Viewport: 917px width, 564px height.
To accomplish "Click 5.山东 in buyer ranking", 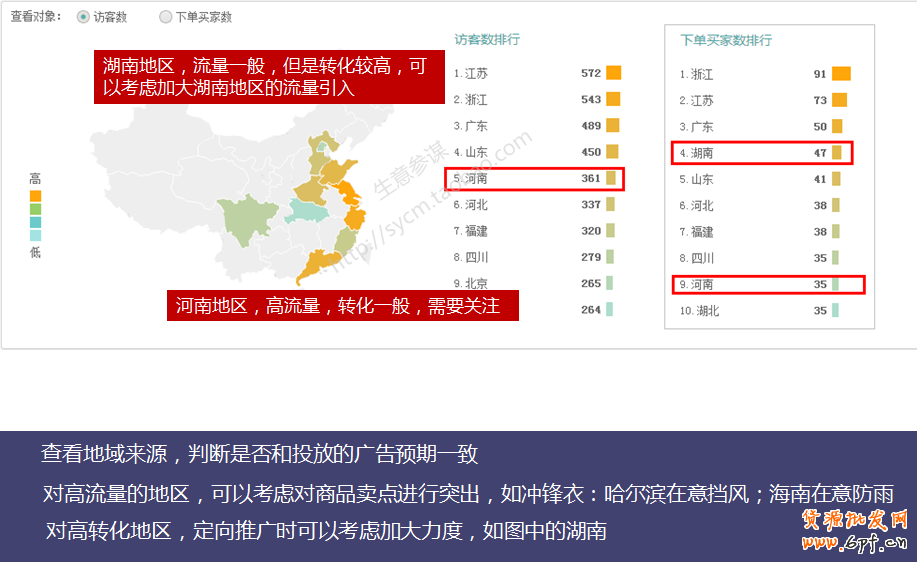I will pyautogui.click(x=696, y=180).
